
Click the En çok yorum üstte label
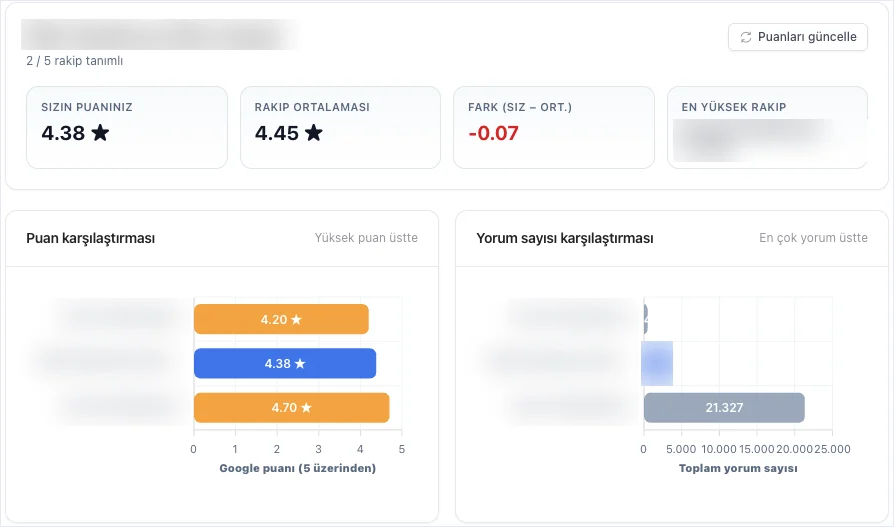[x=813, y=238]
